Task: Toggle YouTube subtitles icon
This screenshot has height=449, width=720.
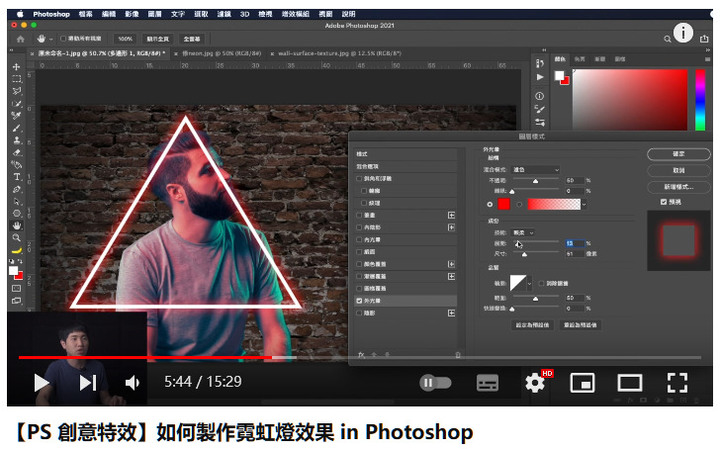Action: (x=487, y=382)
